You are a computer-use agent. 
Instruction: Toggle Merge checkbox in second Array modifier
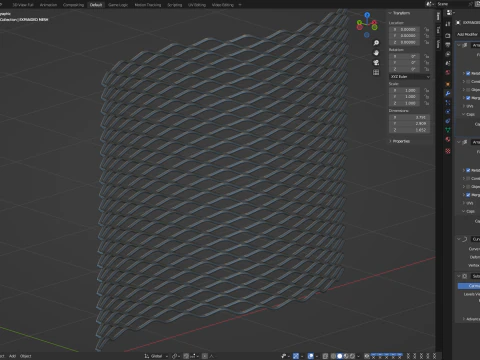(468, 195)
